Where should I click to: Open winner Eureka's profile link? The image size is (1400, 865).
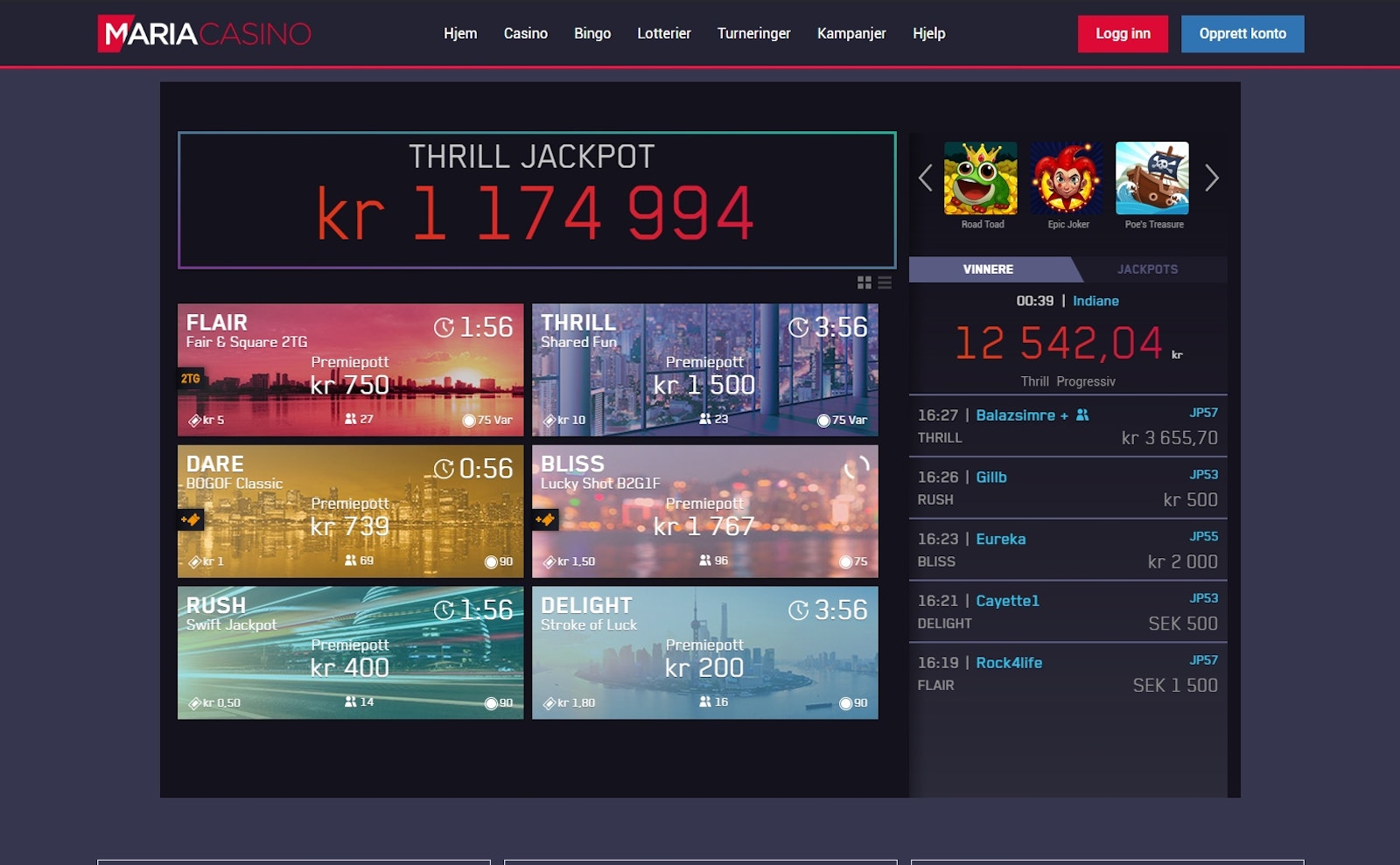(1000, 540)
